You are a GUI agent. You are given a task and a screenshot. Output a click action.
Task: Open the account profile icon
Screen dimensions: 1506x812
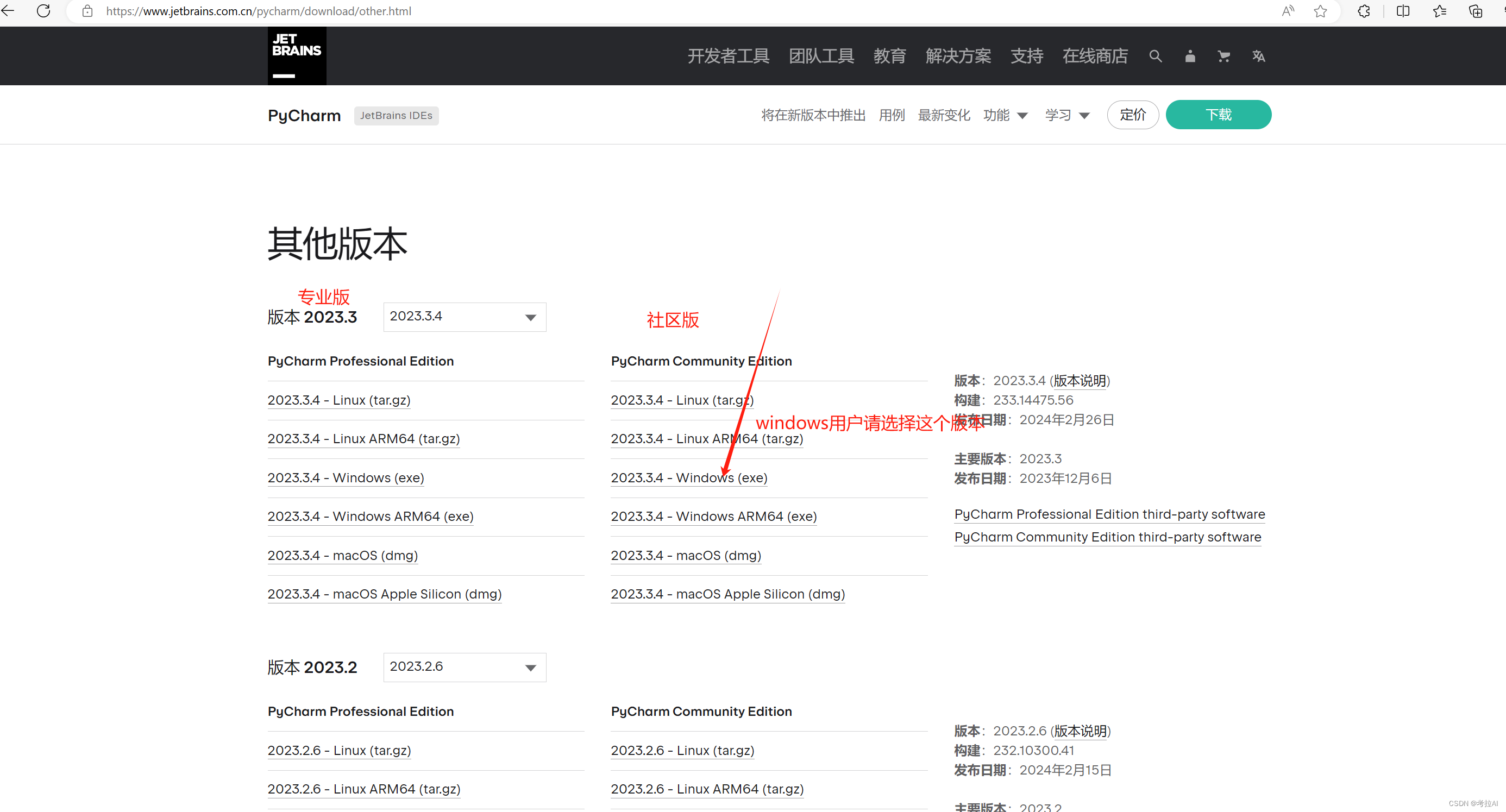pos(1190,56)
